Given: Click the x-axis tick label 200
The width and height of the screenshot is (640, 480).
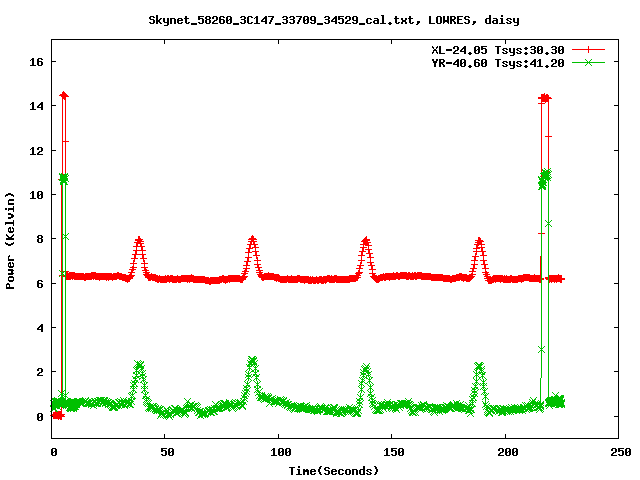Looking at the screenshot, I should coord(507,452).
